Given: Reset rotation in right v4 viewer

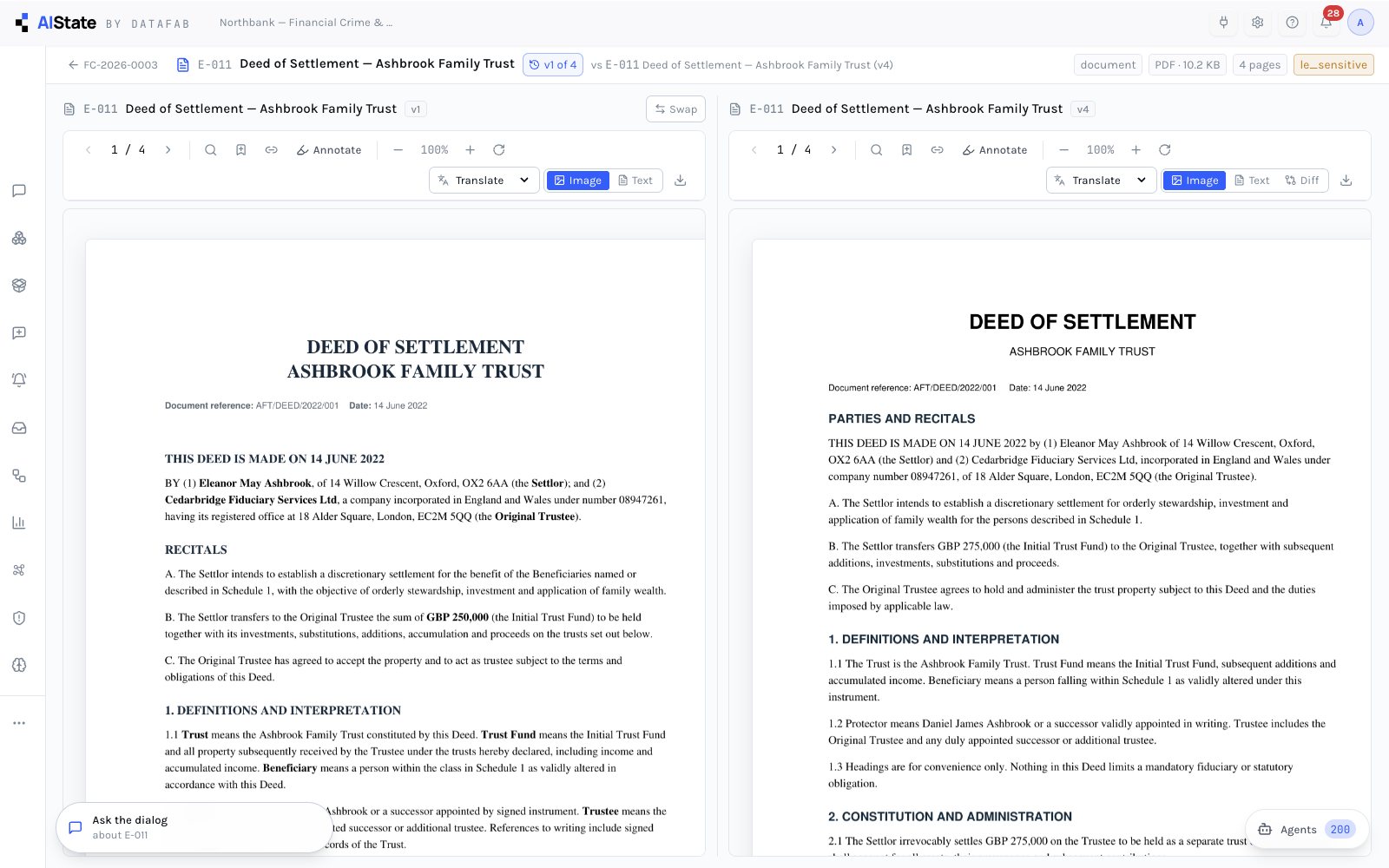Looking at the screenshot, I should (x=1165, y=150).
